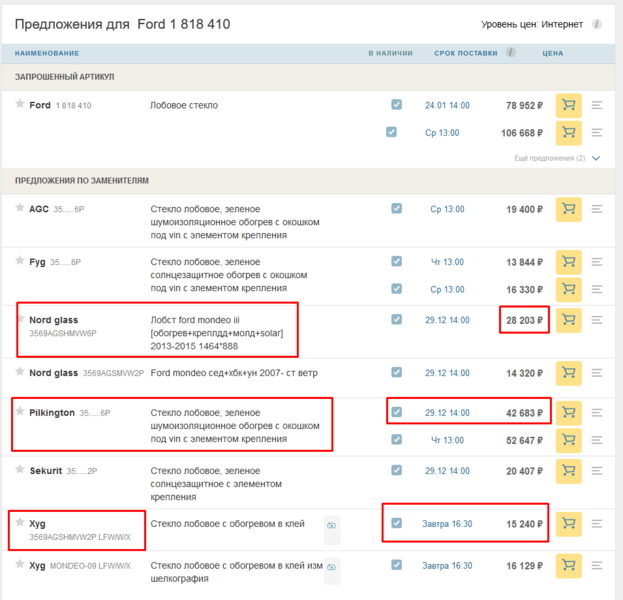Open delivery date 24.01 14:00 link
The width and height of the screenshot is (623, 600).
point(446,105)
